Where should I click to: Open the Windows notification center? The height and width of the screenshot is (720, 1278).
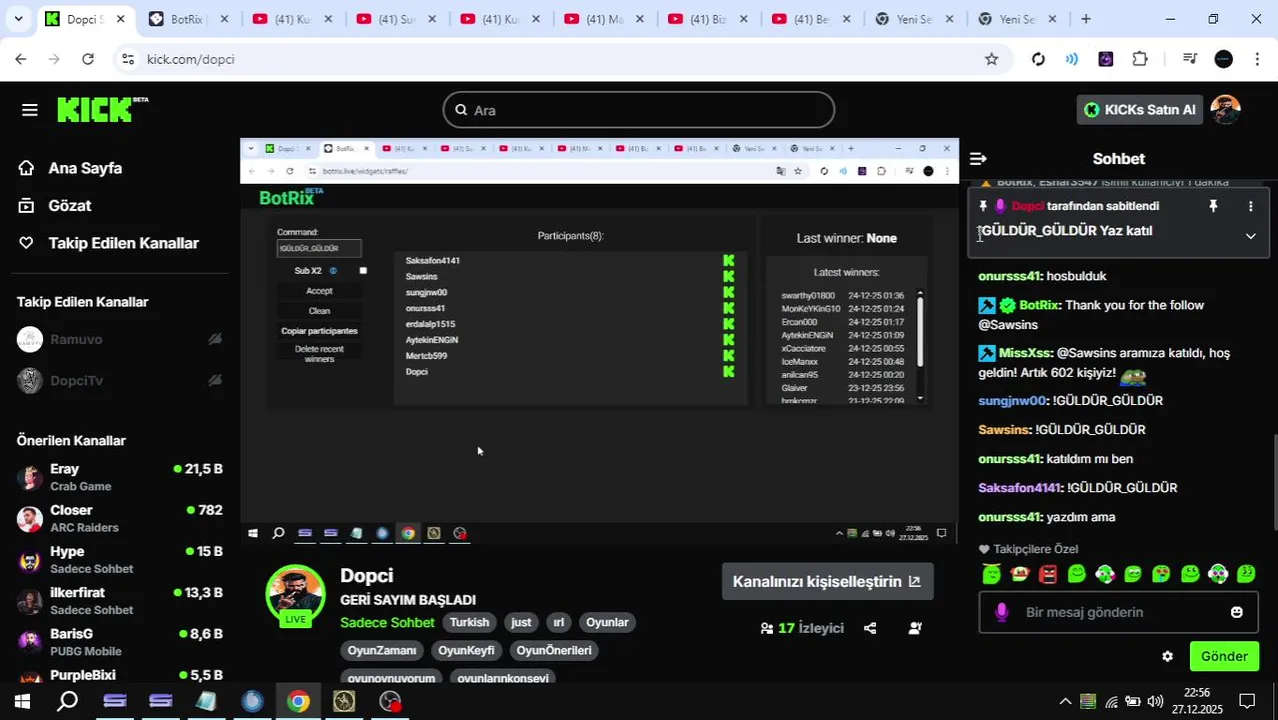1247,701
